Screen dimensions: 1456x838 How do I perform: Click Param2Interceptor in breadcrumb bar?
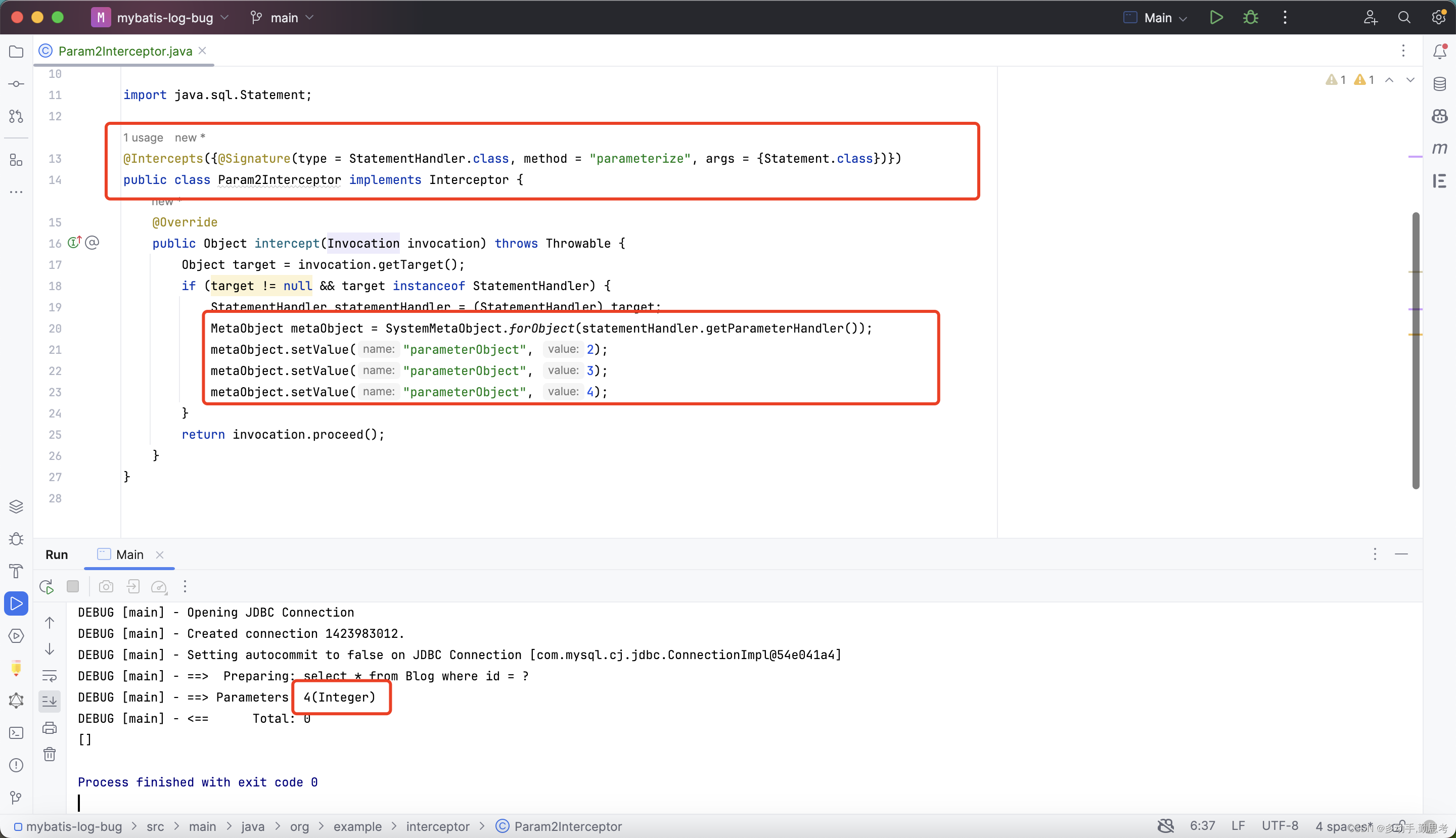[559, 826]
